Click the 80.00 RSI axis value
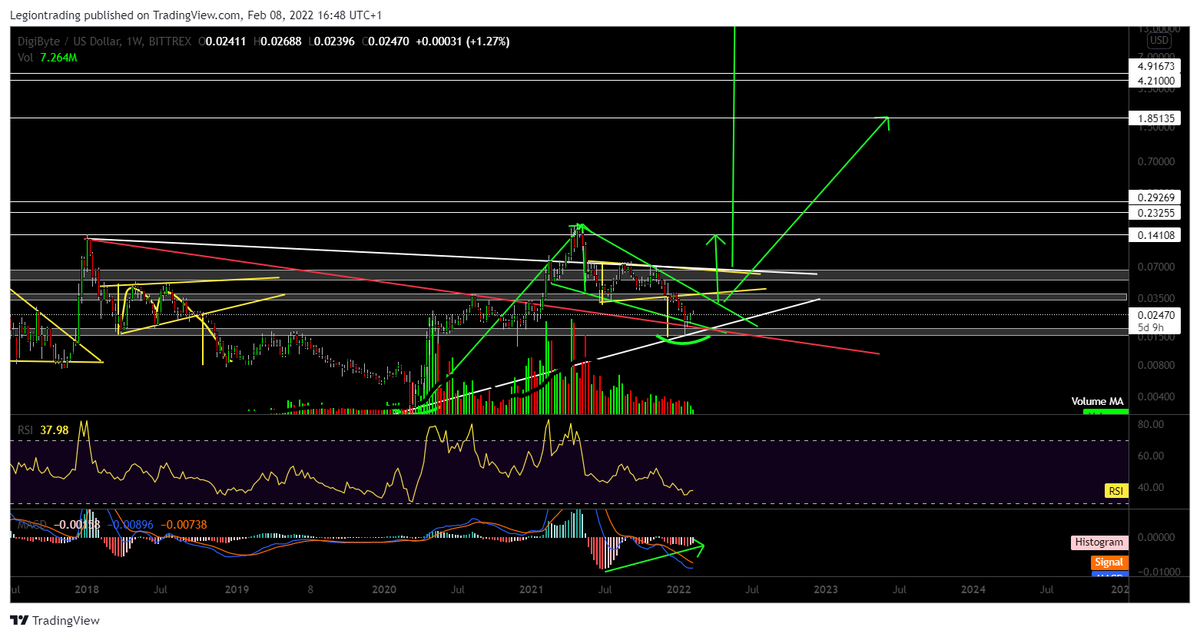This screenshot has width=1200, height=637. pos(1152,424)
